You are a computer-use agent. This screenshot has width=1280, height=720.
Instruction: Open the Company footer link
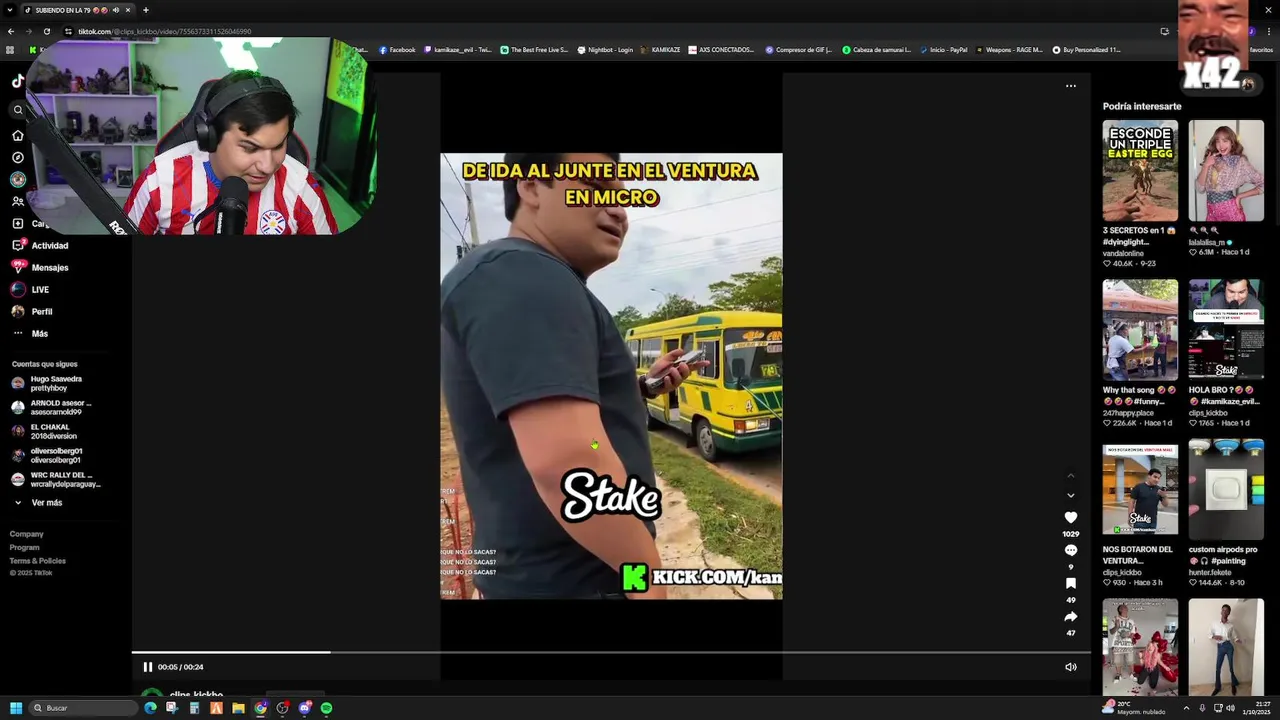click(x=27, y=534)
